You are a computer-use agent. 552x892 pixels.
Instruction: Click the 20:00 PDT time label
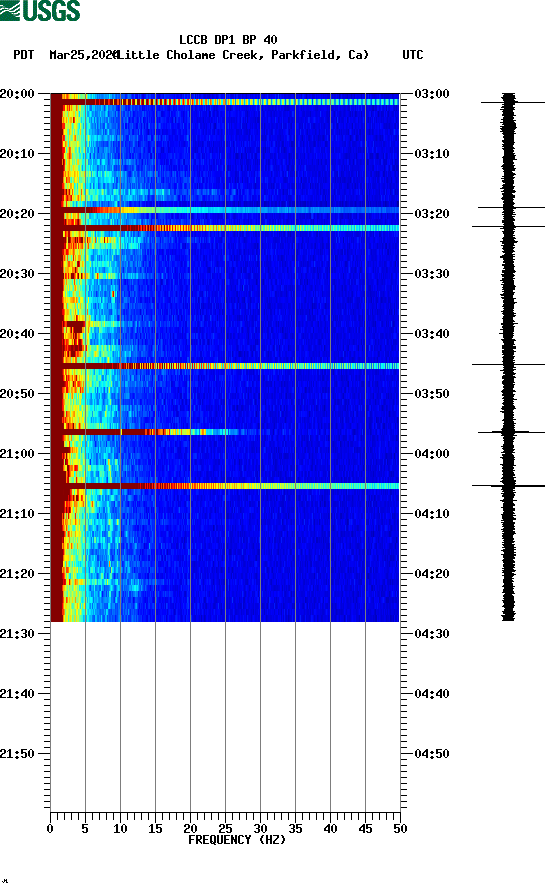point(18,94)
